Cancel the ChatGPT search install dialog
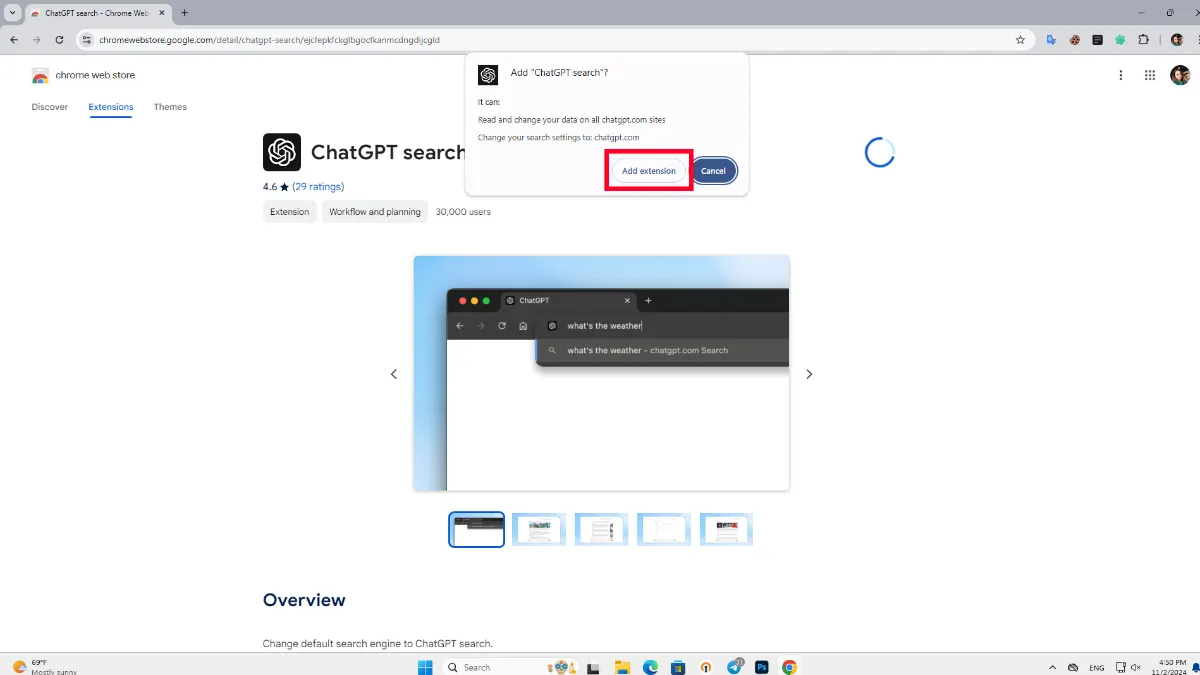1200x675 pixels. click(x=713, y=171)
